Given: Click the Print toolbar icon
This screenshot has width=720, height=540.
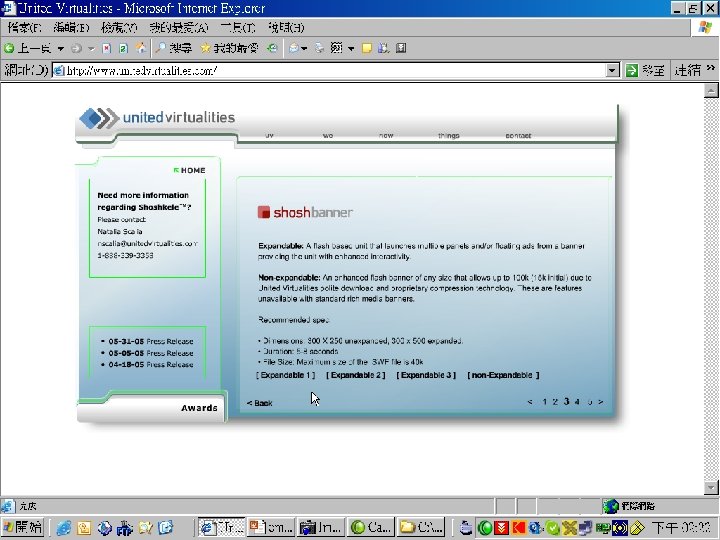Looking at the screenshot, I should tap(320, 48).
